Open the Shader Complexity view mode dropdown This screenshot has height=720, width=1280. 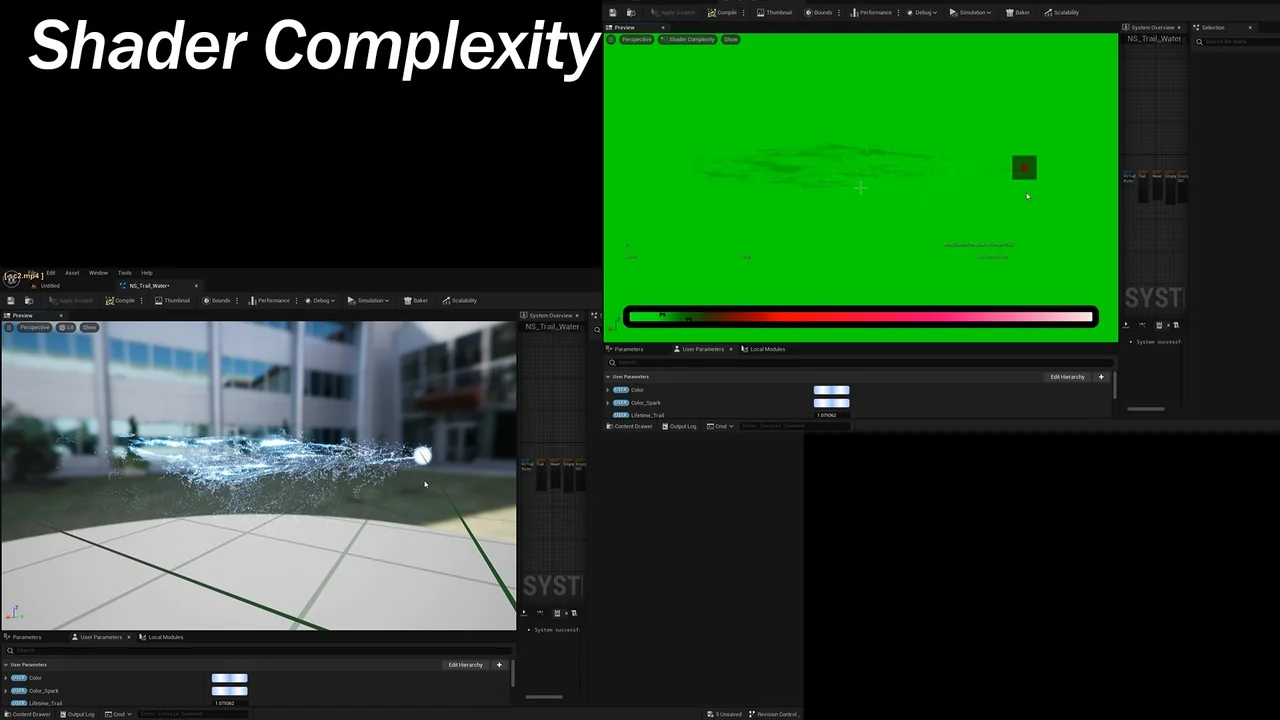[x=688, y=39]
